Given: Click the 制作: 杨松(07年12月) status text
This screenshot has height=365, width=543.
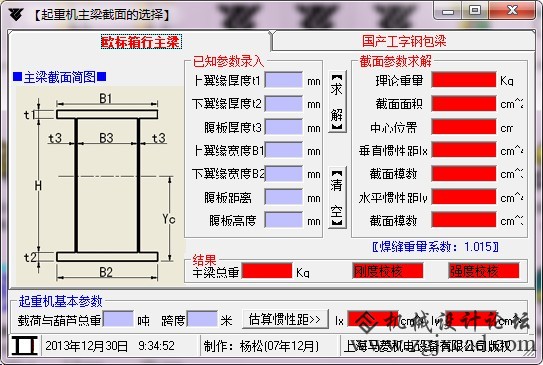Looking at the screenshot, I should coord(261,346).
